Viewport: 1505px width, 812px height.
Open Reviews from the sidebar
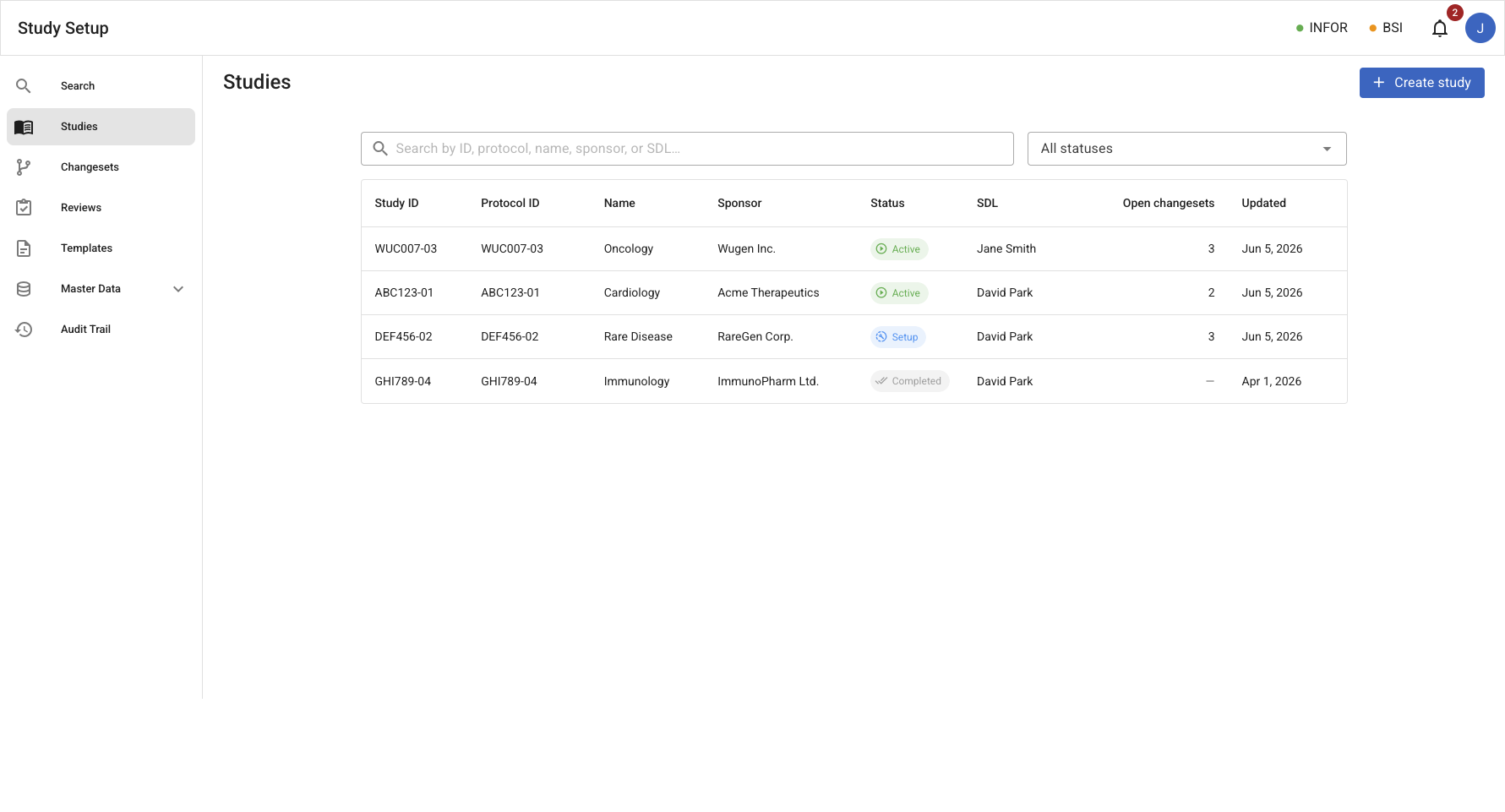tap(101, 208)
